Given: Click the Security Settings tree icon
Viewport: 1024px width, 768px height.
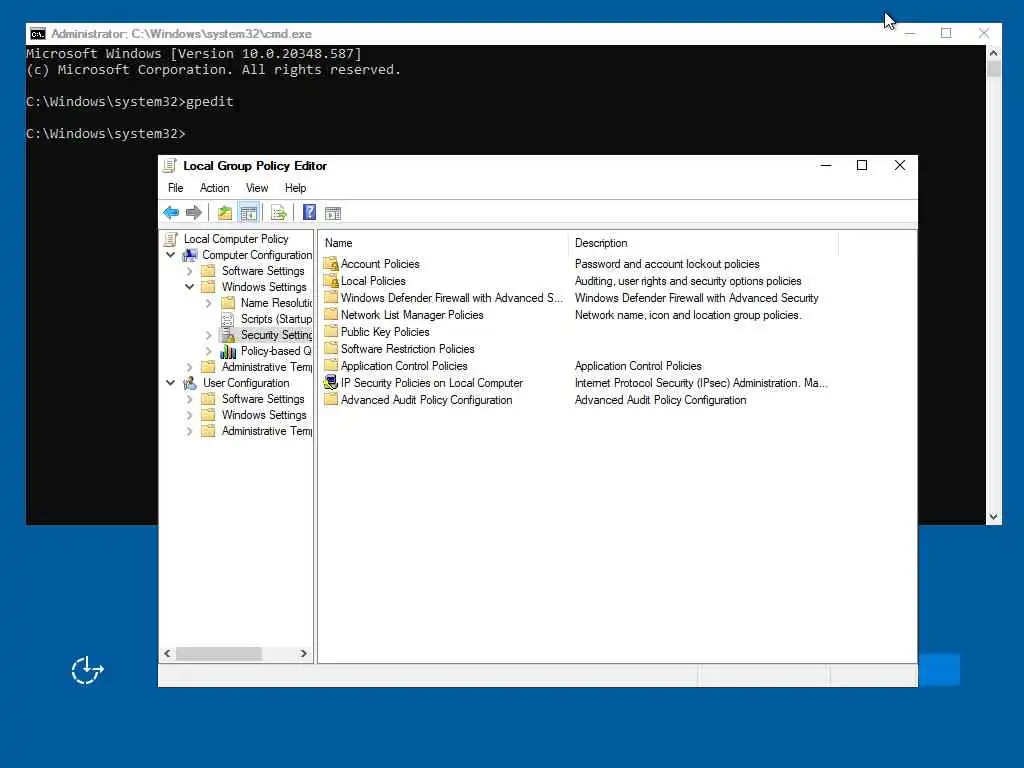Looking at the screenshot, I should [x=228, y=335].
